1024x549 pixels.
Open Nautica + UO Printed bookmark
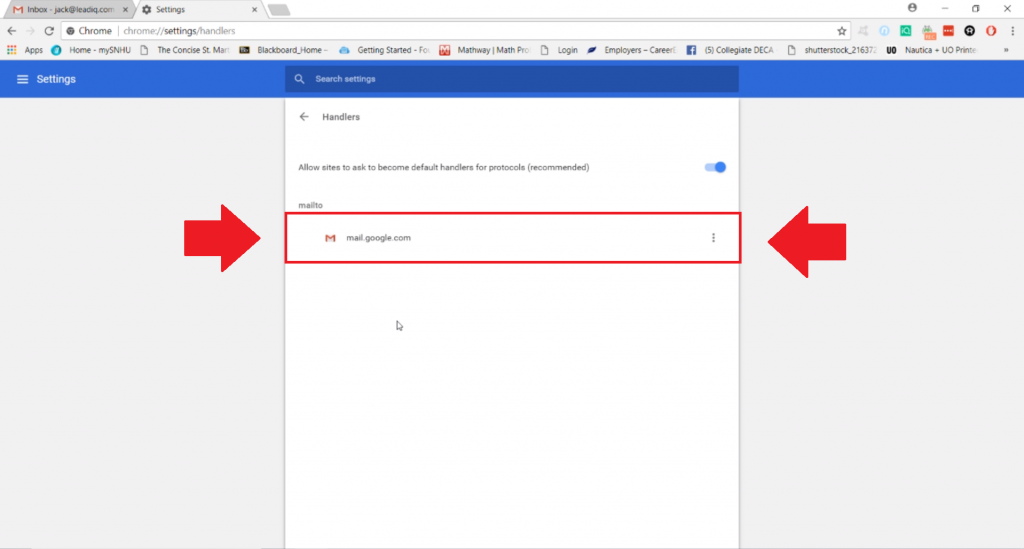[x=931, y=50]
